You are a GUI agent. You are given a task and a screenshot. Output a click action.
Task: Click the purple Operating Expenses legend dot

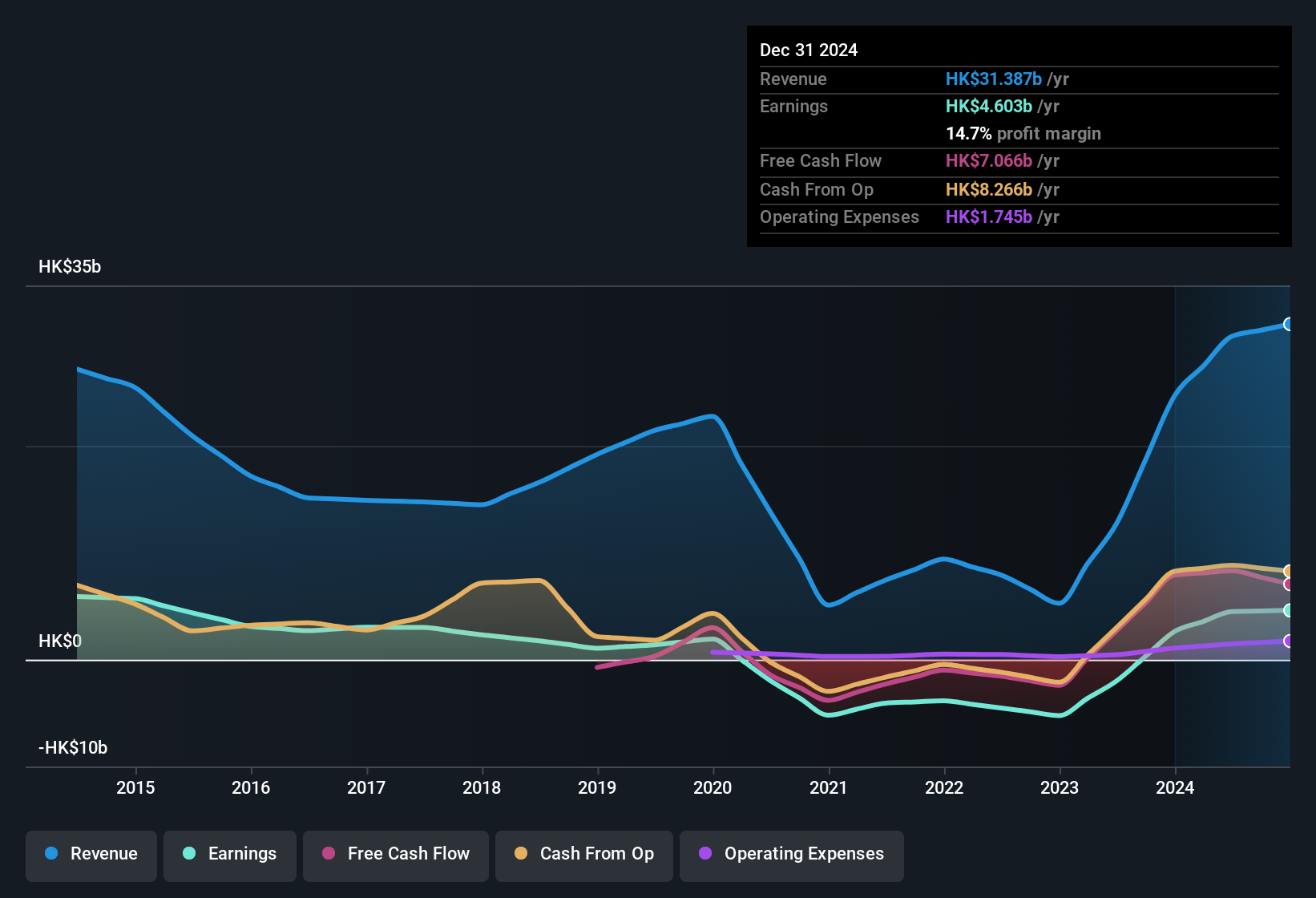pos(704,854)
